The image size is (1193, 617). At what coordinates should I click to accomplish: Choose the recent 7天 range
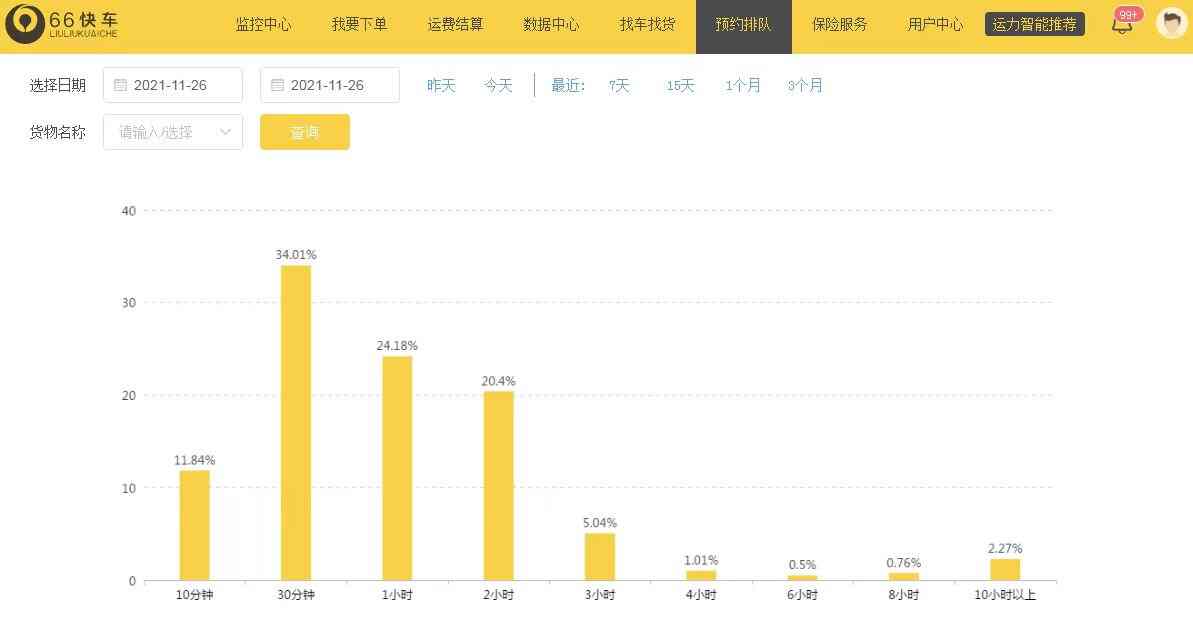(x=619, y=86)
